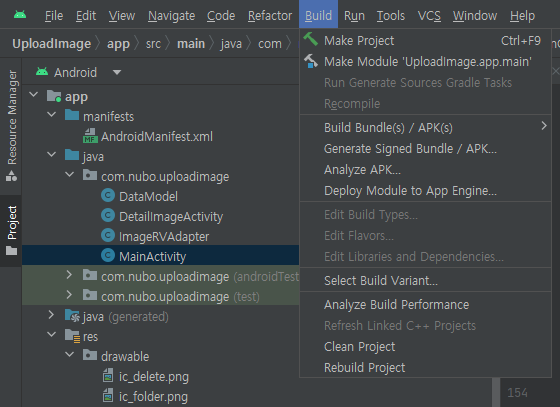Close the open Build menu
560x407 pixels.
pyautogui.click(x=318, y=14)
